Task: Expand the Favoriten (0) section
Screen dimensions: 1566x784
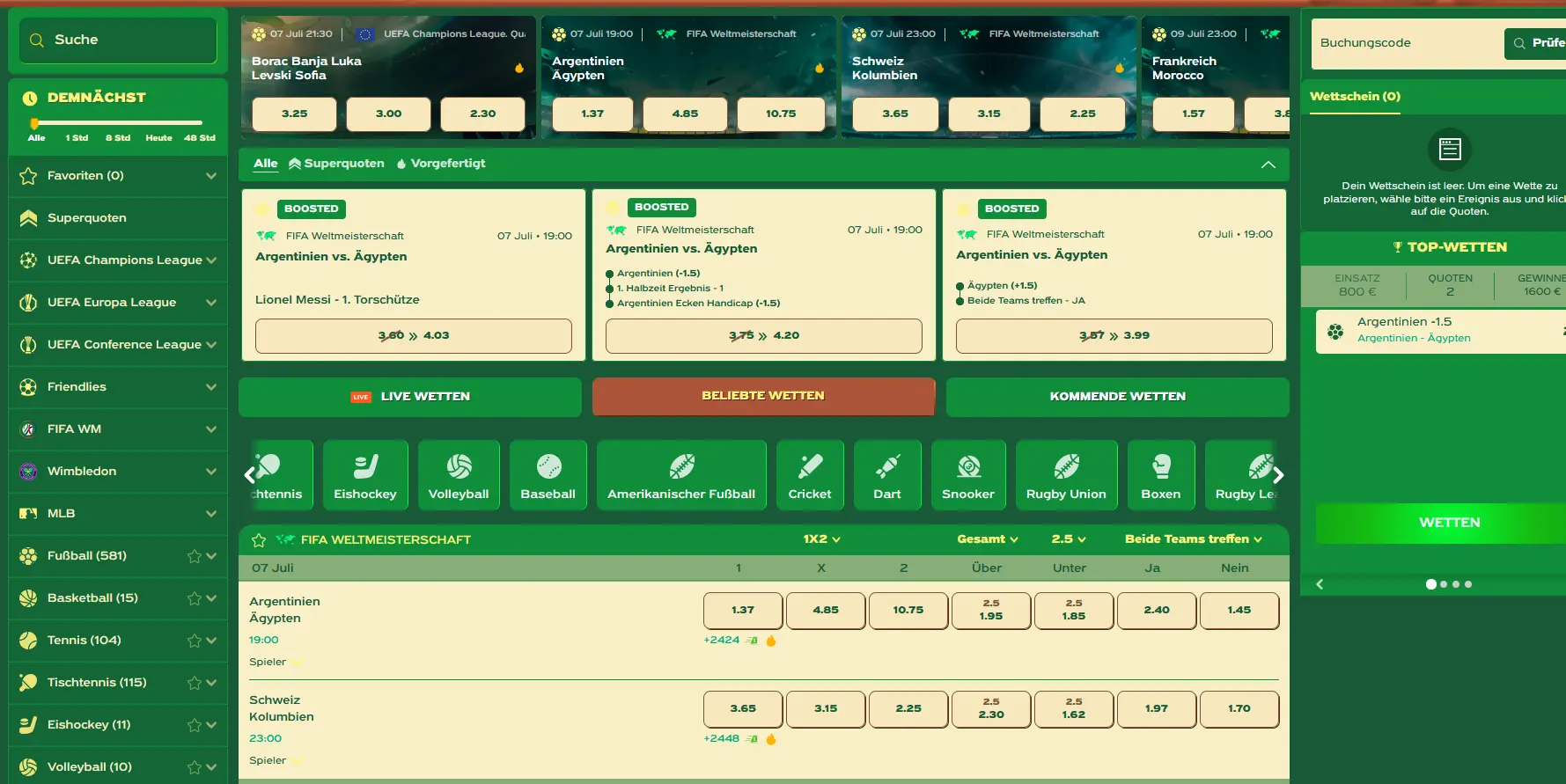Action: tap(211, 176)
